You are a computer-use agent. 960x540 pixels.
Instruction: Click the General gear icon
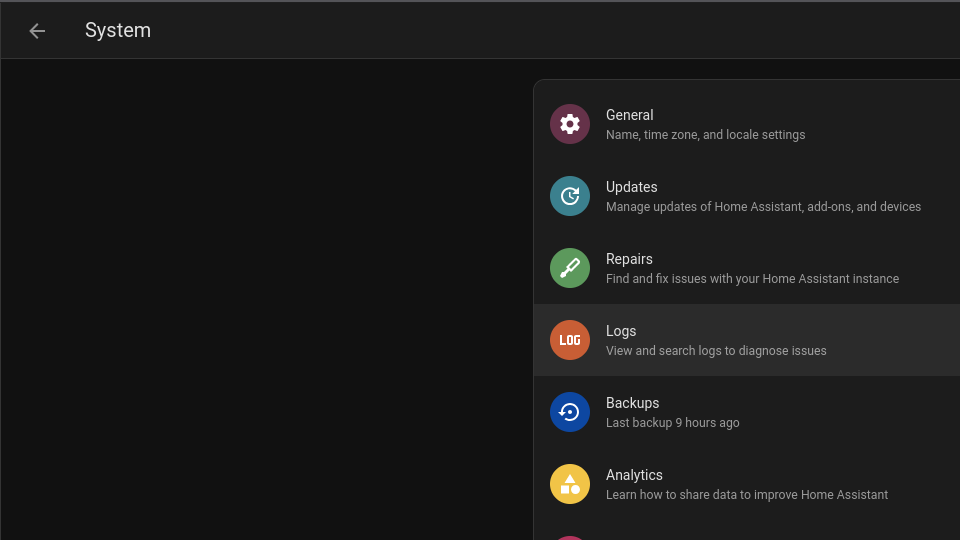[570, 124]
